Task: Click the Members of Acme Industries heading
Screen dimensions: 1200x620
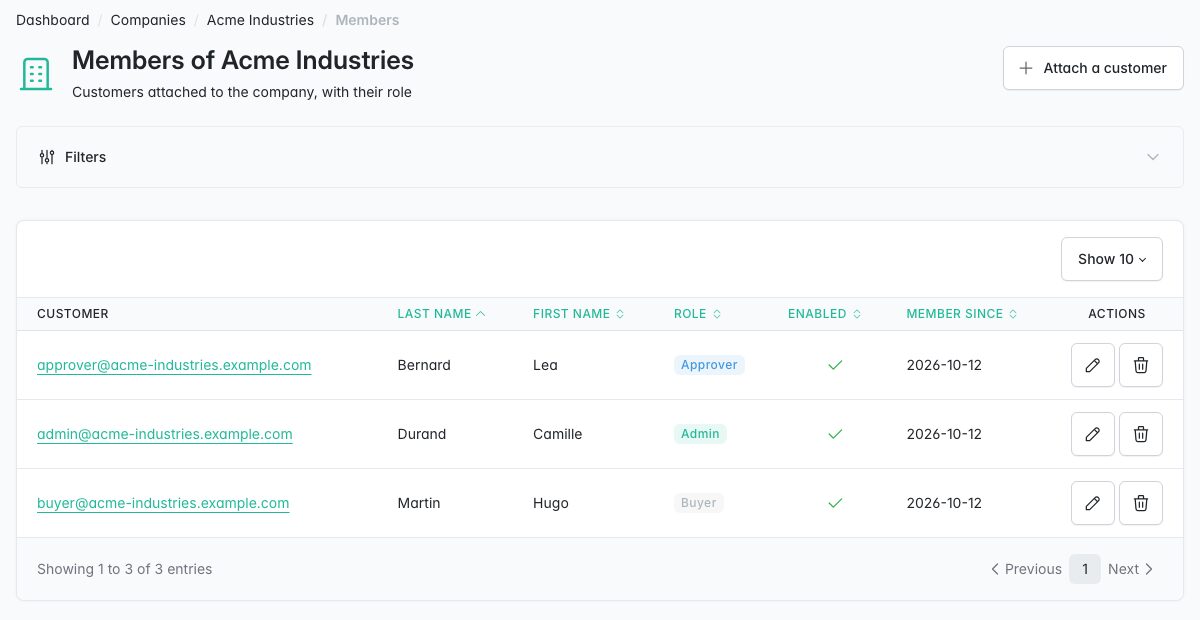Action: (243, 60)
